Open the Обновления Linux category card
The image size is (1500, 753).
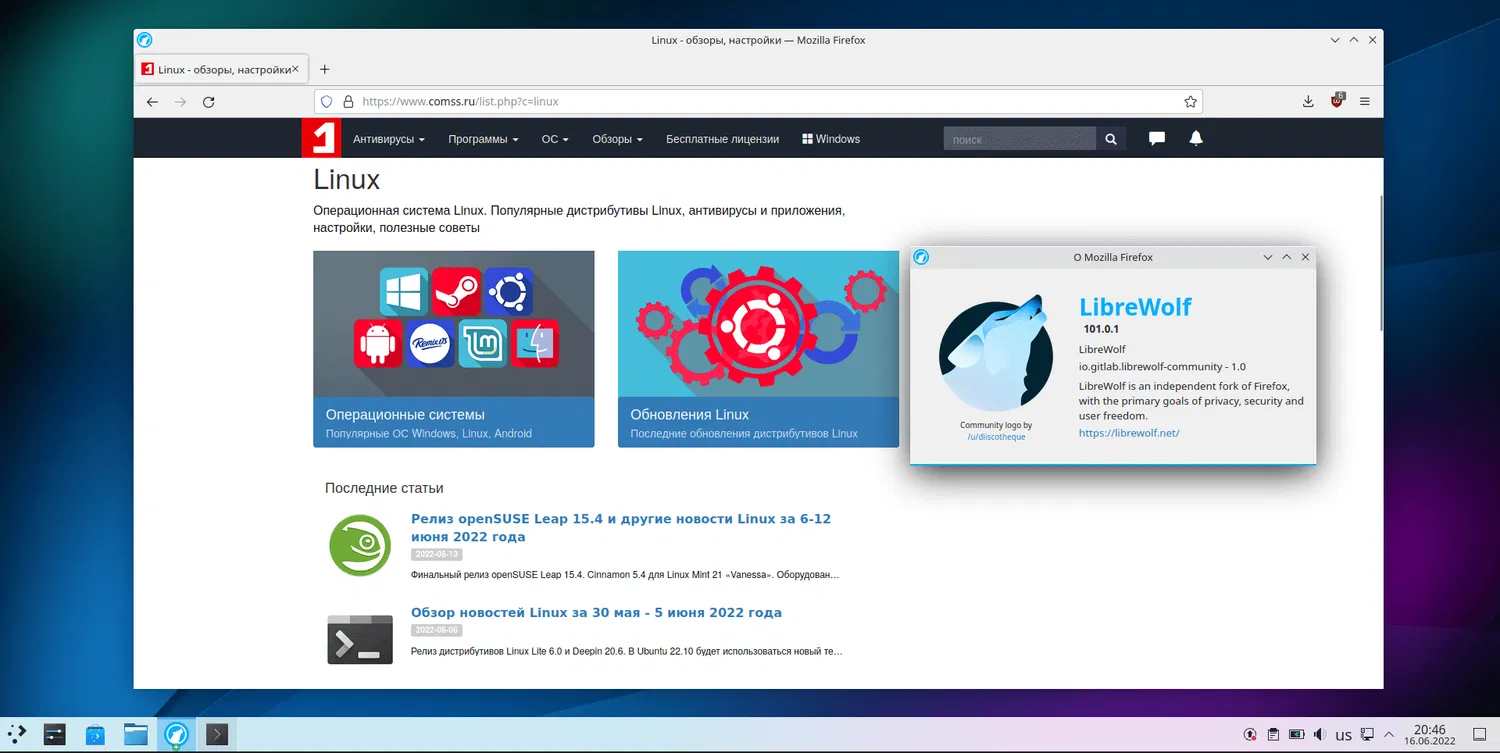coord(758,349)
